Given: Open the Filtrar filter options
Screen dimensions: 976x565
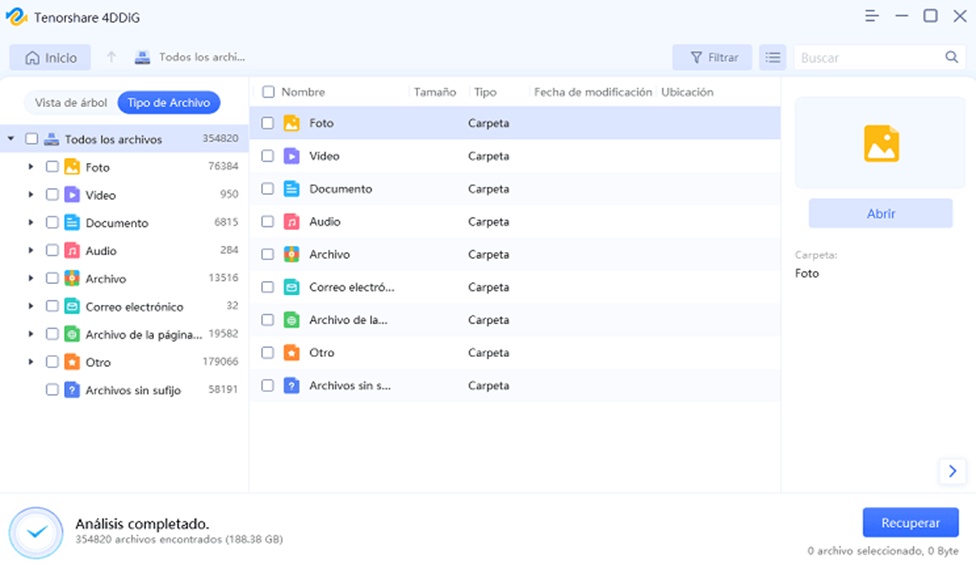Looking at the screenshot, I should coord(713,58).
